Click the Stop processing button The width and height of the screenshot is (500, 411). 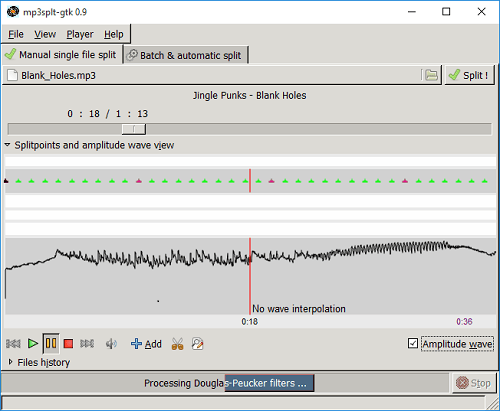474,383
